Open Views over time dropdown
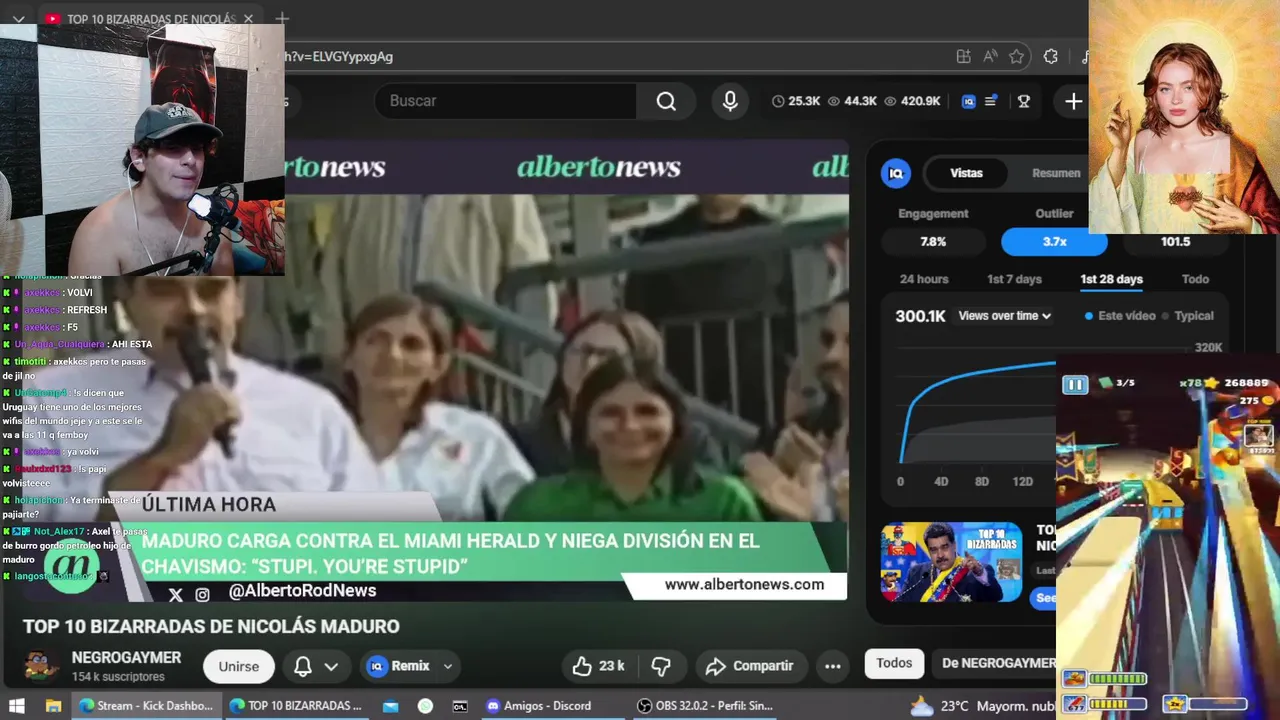1280x720 pixels. (1004, 316)
